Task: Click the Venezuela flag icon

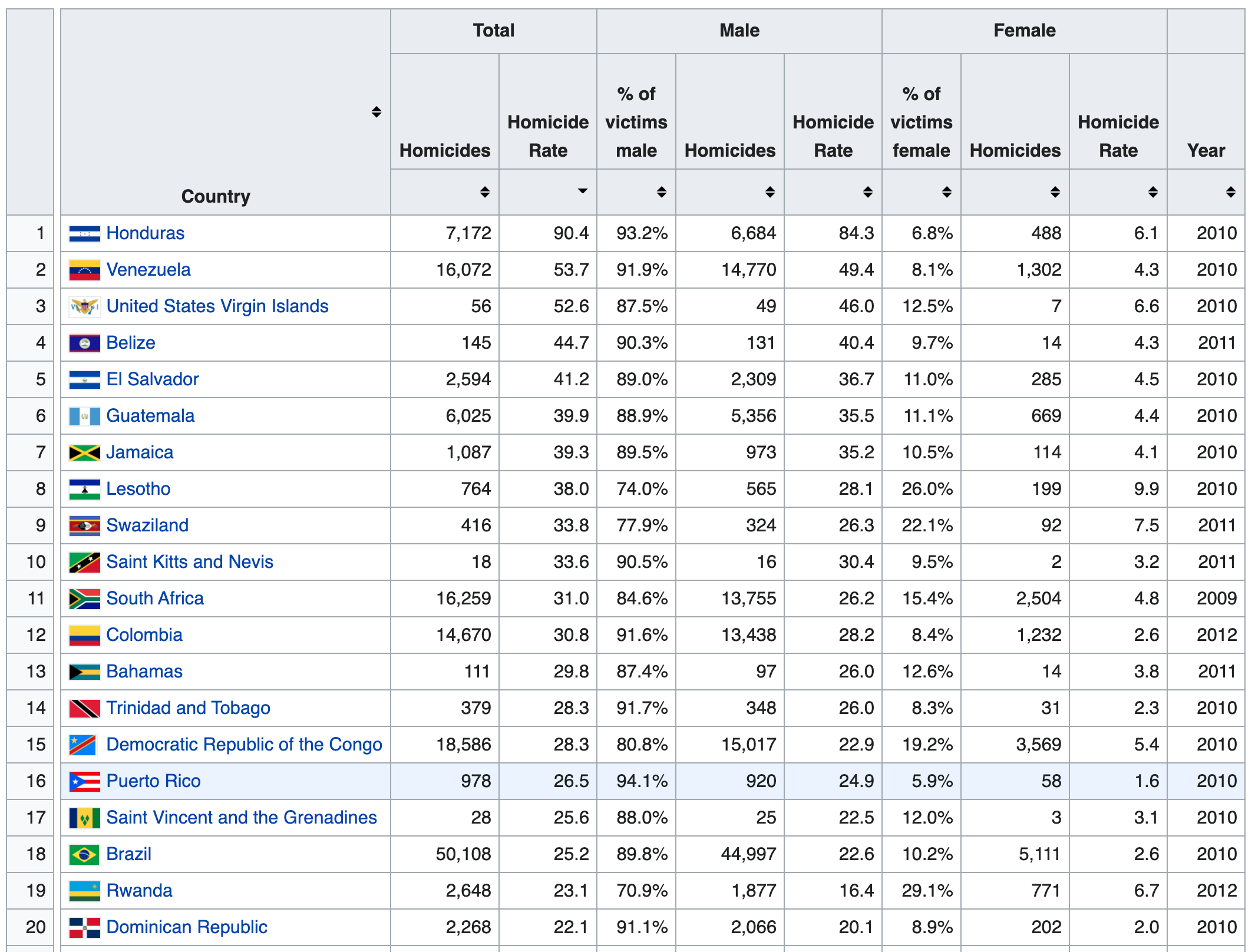Action: click(84, 270)
